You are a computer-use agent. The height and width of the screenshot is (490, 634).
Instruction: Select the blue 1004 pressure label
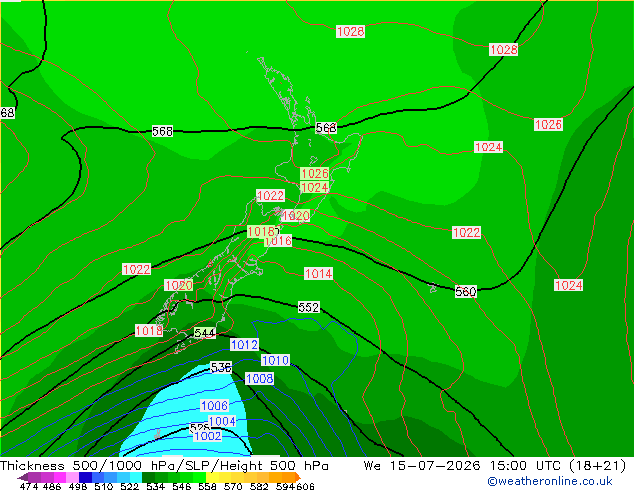tap(222, 421)
